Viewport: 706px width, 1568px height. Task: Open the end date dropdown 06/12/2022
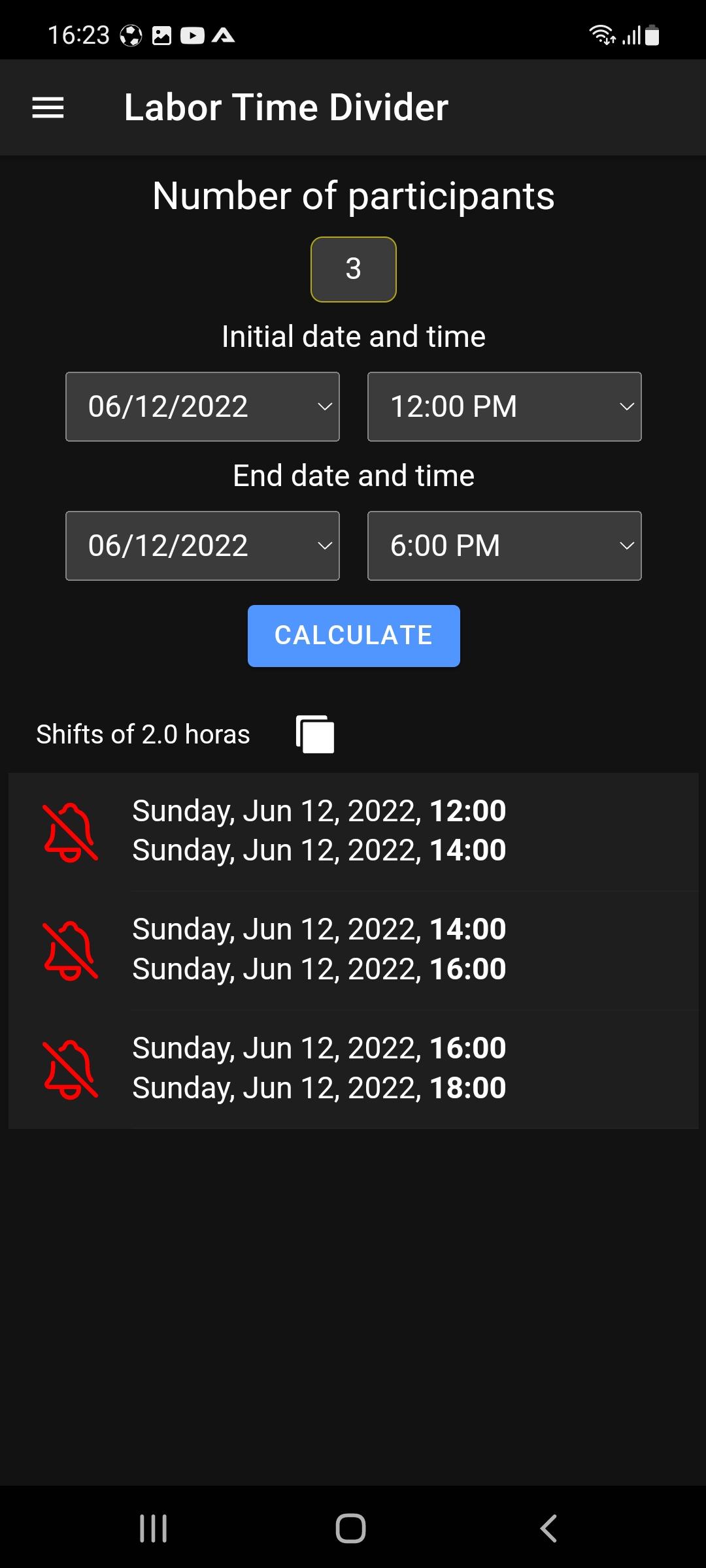(203, 546)
